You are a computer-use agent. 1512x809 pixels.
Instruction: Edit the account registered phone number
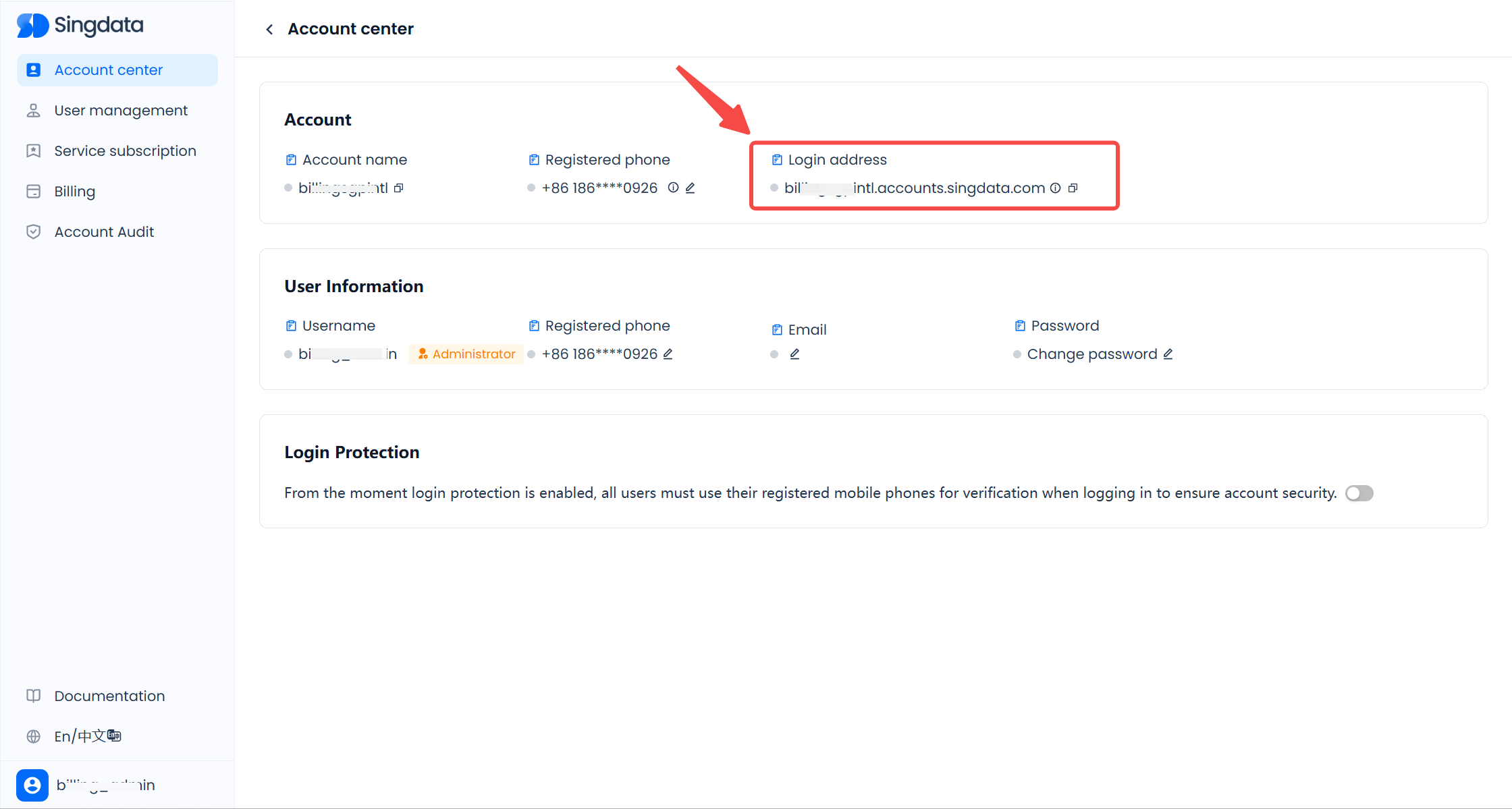click(690, 188)
